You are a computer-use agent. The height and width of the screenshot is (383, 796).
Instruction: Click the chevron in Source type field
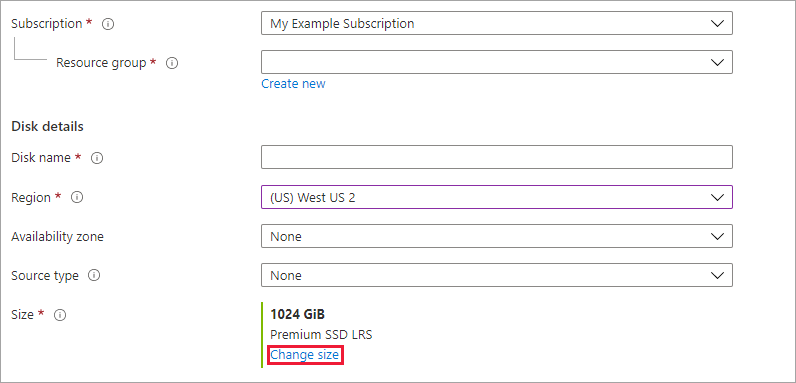tap(717, 275)
